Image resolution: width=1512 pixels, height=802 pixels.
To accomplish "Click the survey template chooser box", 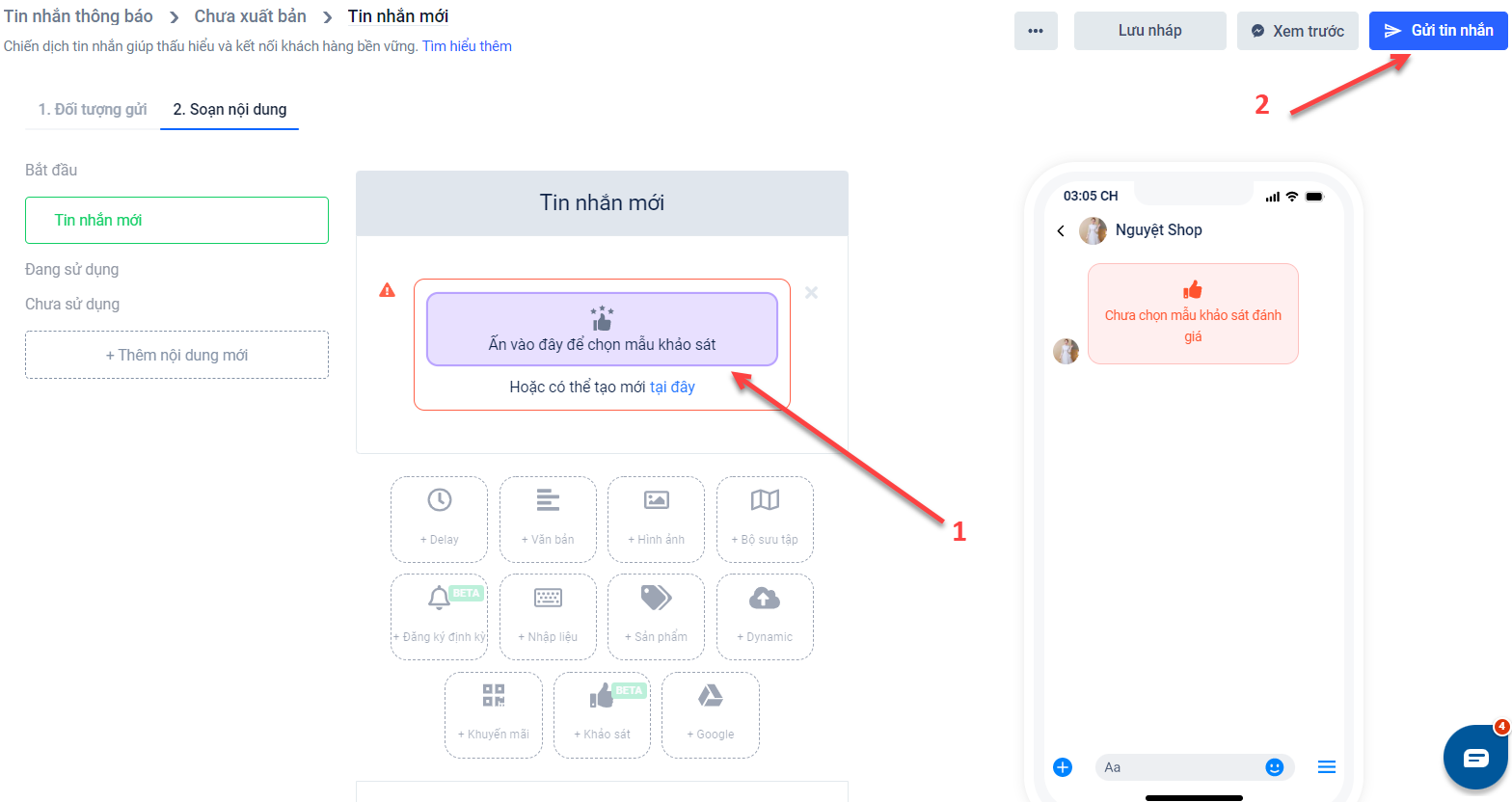I will (602, 329).
